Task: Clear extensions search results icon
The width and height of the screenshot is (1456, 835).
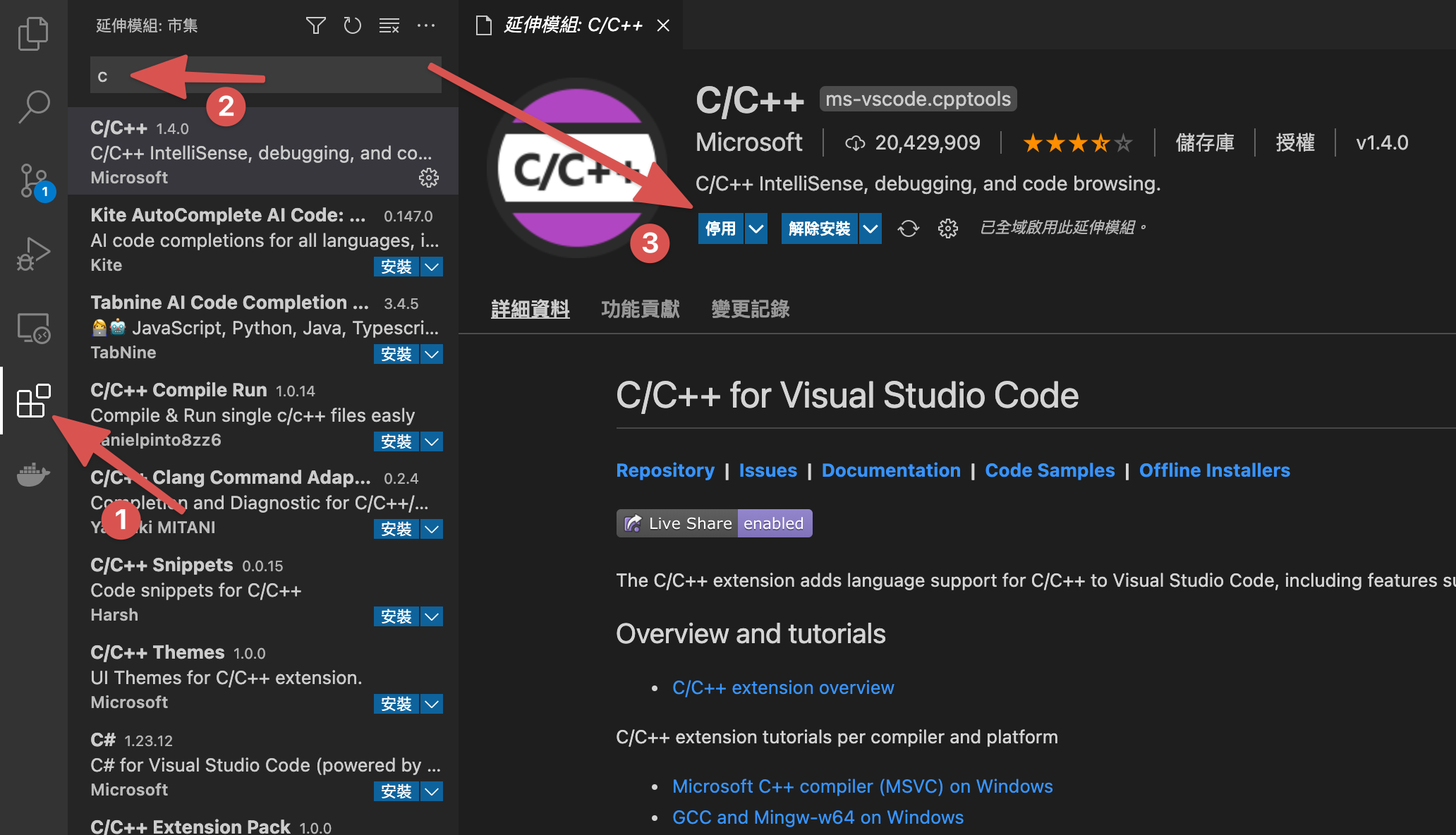Action: point(389,26)
